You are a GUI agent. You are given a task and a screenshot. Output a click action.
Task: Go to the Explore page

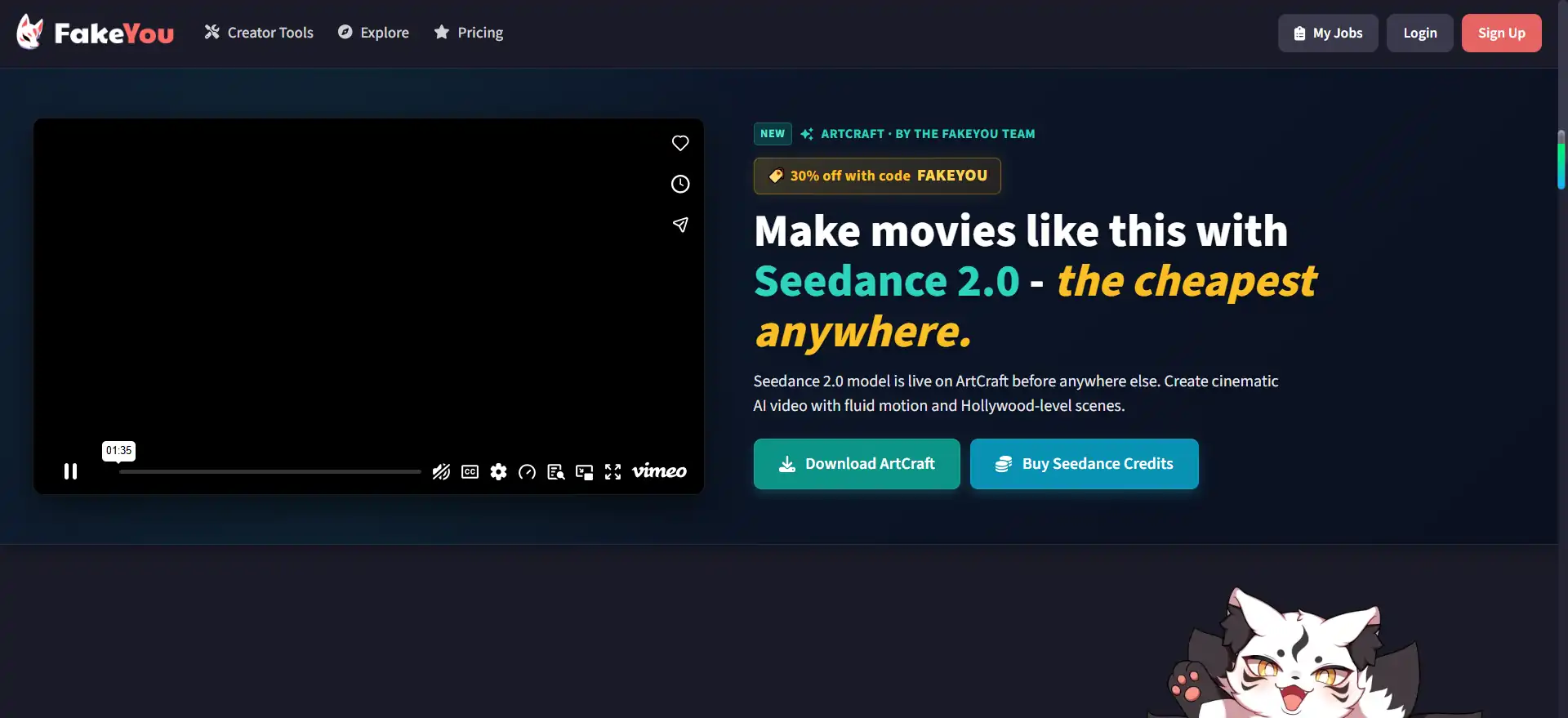(373, 33)
